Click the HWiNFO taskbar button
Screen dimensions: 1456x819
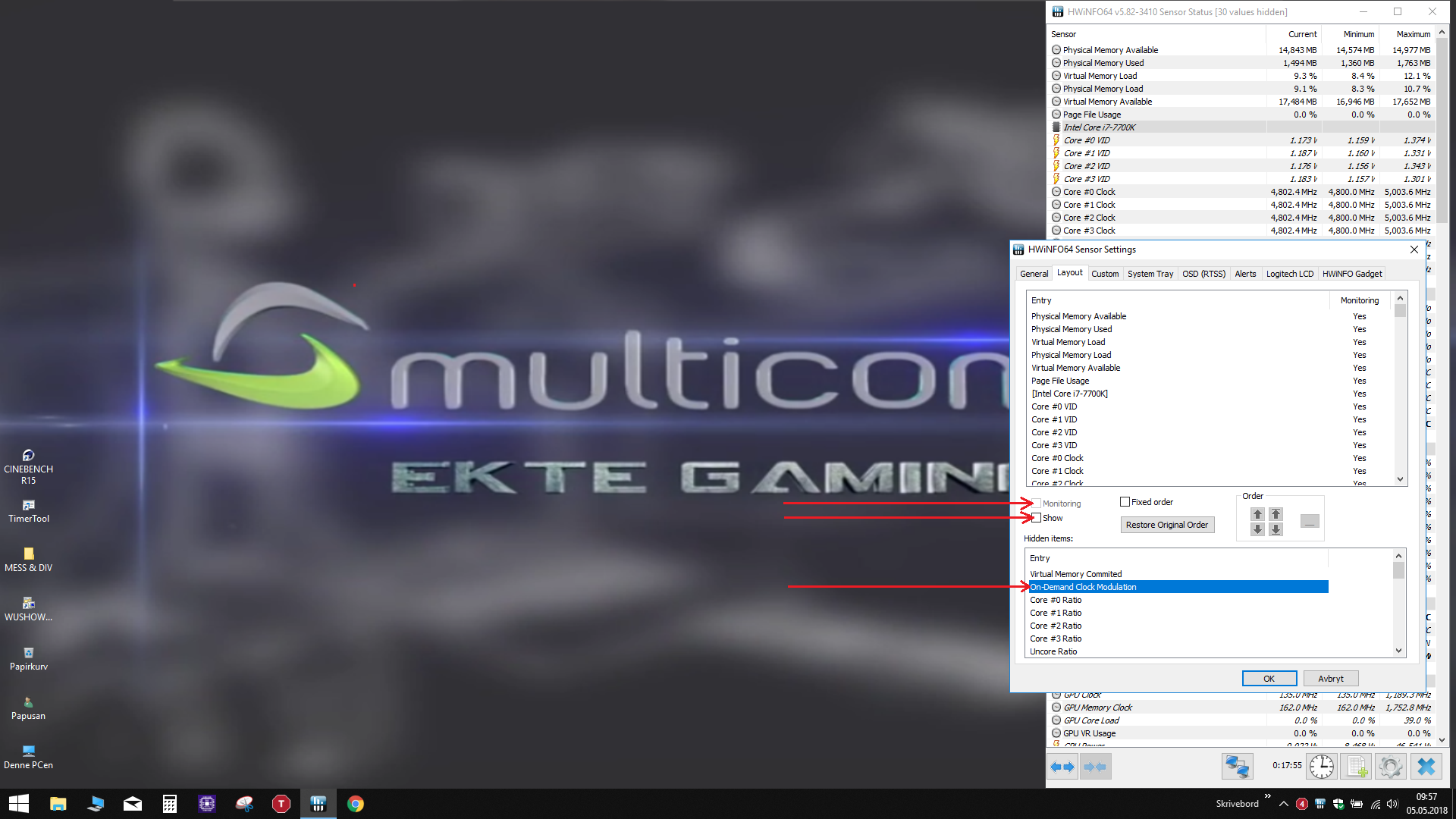[318, 804]
